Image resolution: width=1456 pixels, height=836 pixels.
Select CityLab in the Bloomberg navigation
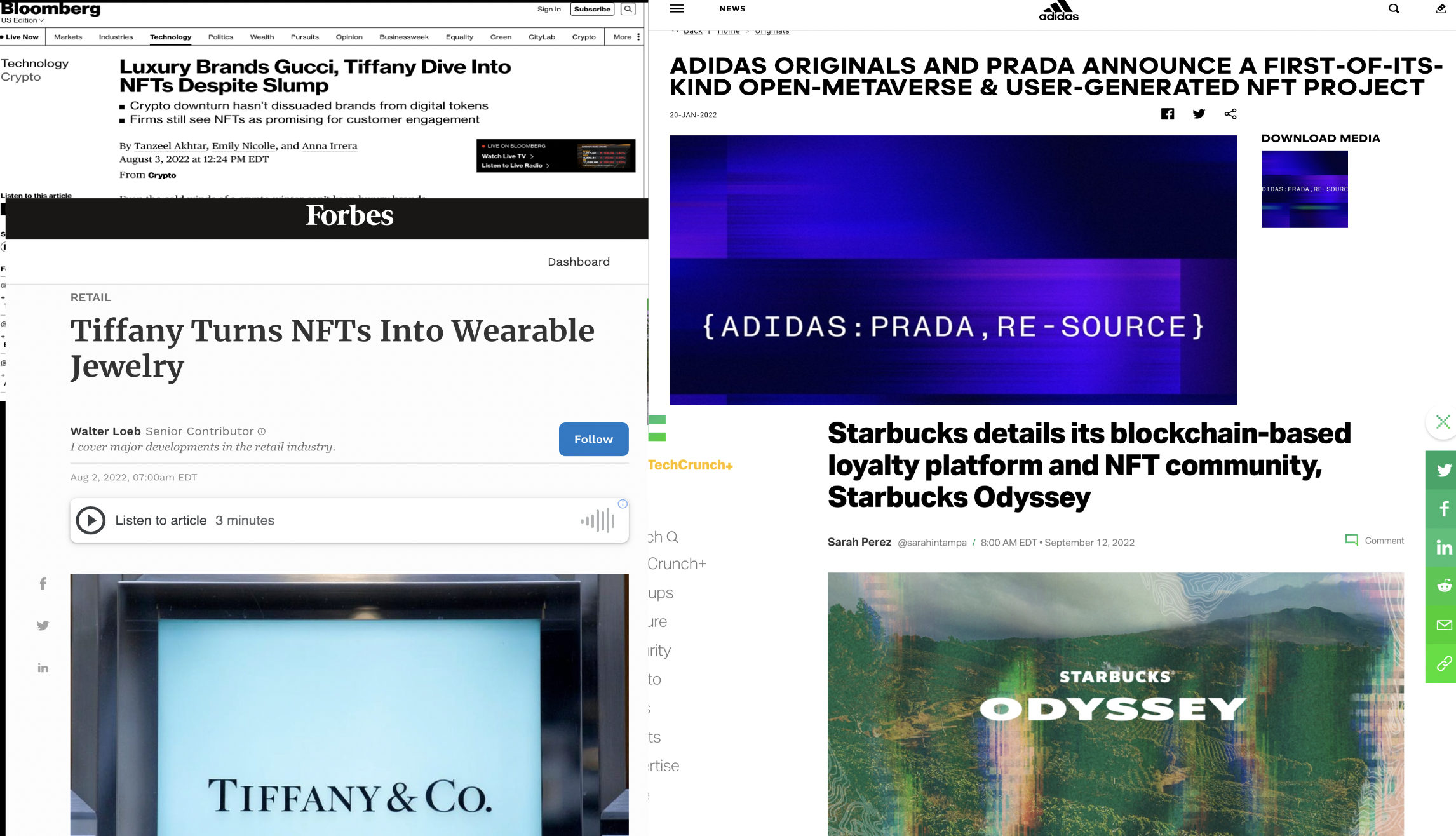pos(542,37)
